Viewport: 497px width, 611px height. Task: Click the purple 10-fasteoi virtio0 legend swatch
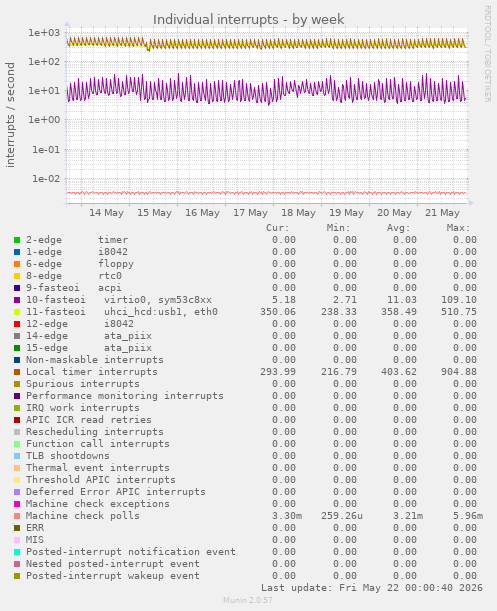point(17,300)
